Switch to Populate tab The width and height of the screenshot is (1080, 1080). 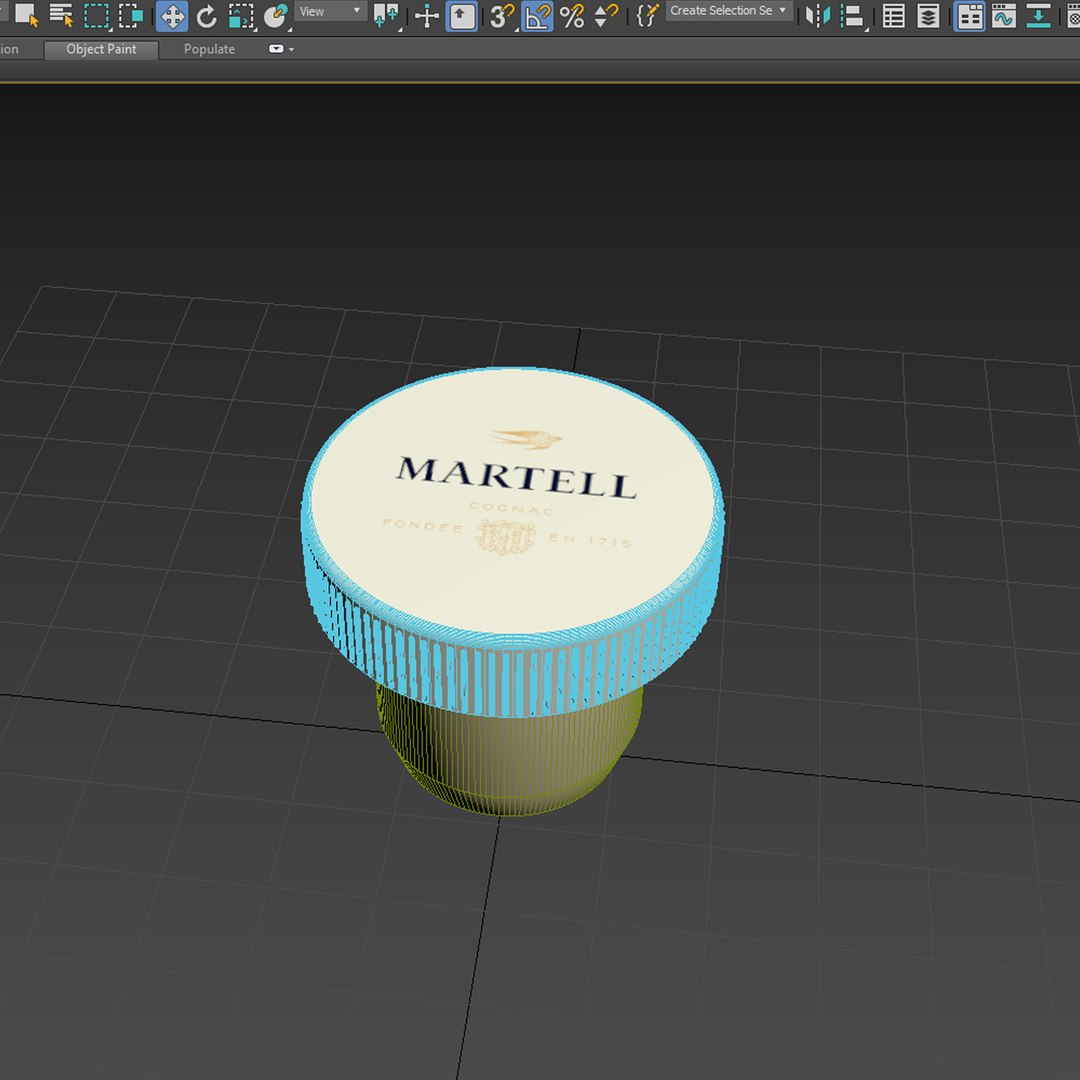(x=209, y=49)
